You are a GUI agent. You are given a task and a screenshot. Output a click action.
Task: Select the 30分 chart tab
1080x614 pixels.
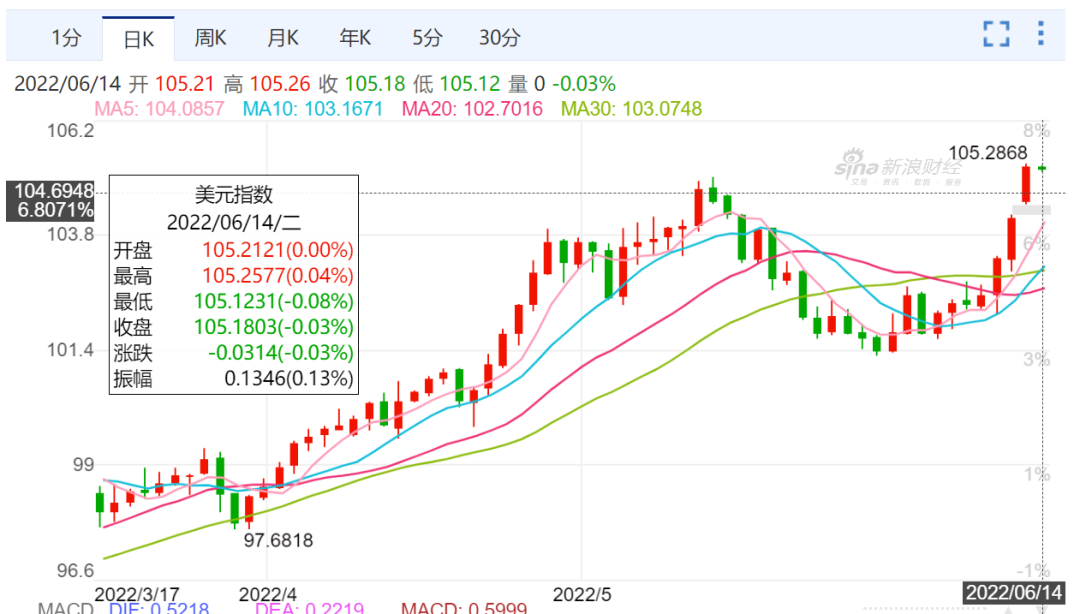point(499,37)
